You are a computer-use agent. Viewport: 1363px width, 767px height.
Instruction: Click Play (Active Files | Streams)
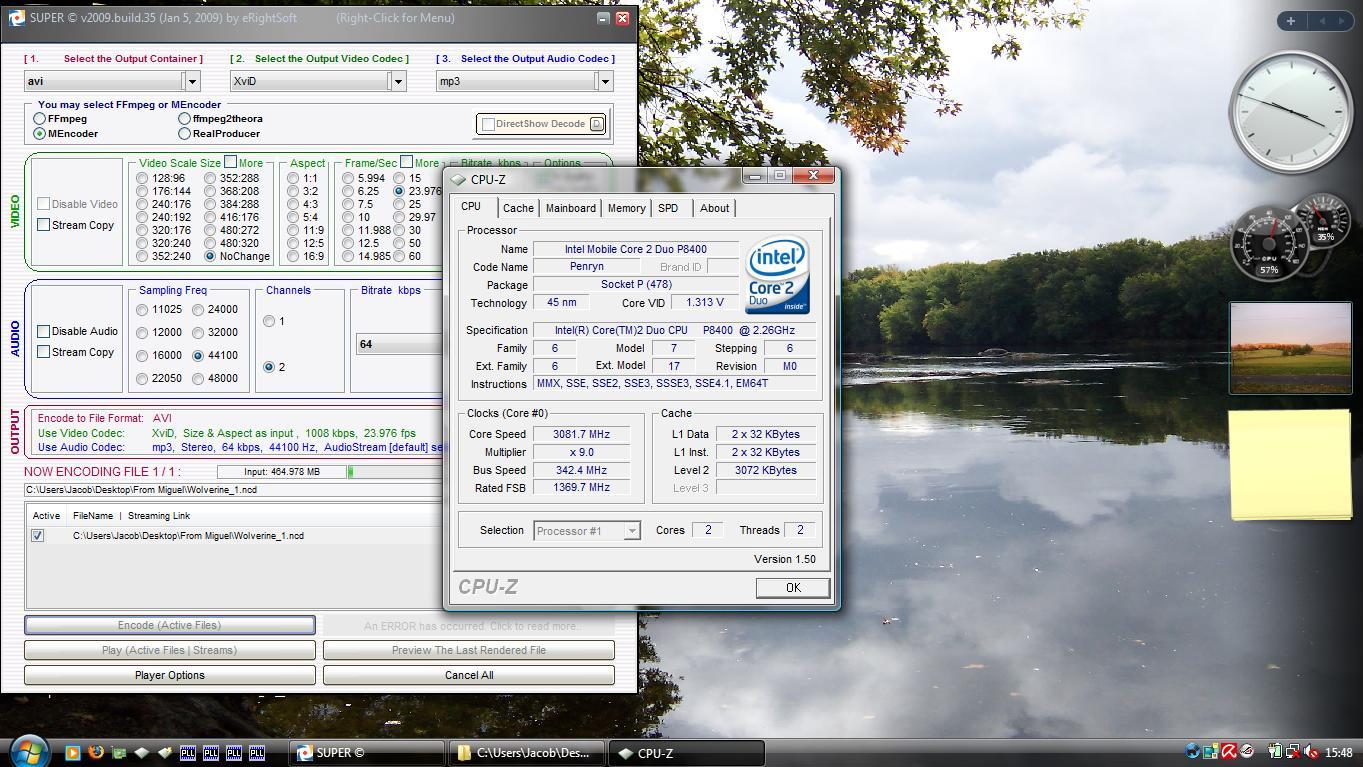coord(169,650)
